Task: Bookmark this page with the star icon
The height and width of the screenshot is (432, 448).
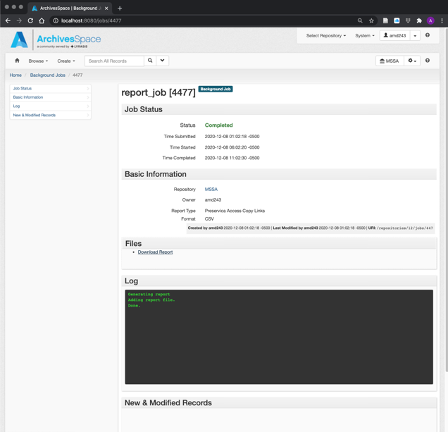Action: 371,21
